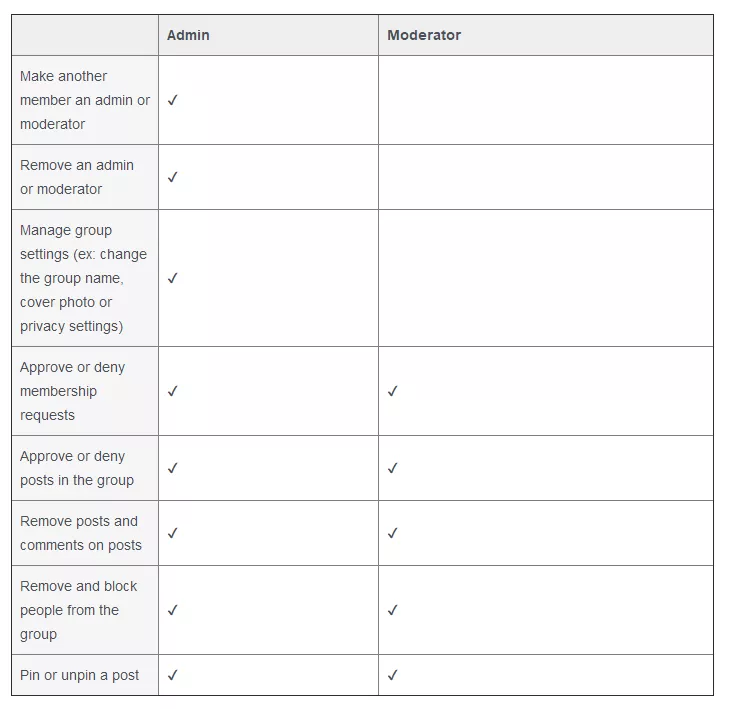Image resolution: width=730 pixels, height=709 pixels.
Task: Click Moderator checkmark for Pin or unpin
Action: coord(392,675)
